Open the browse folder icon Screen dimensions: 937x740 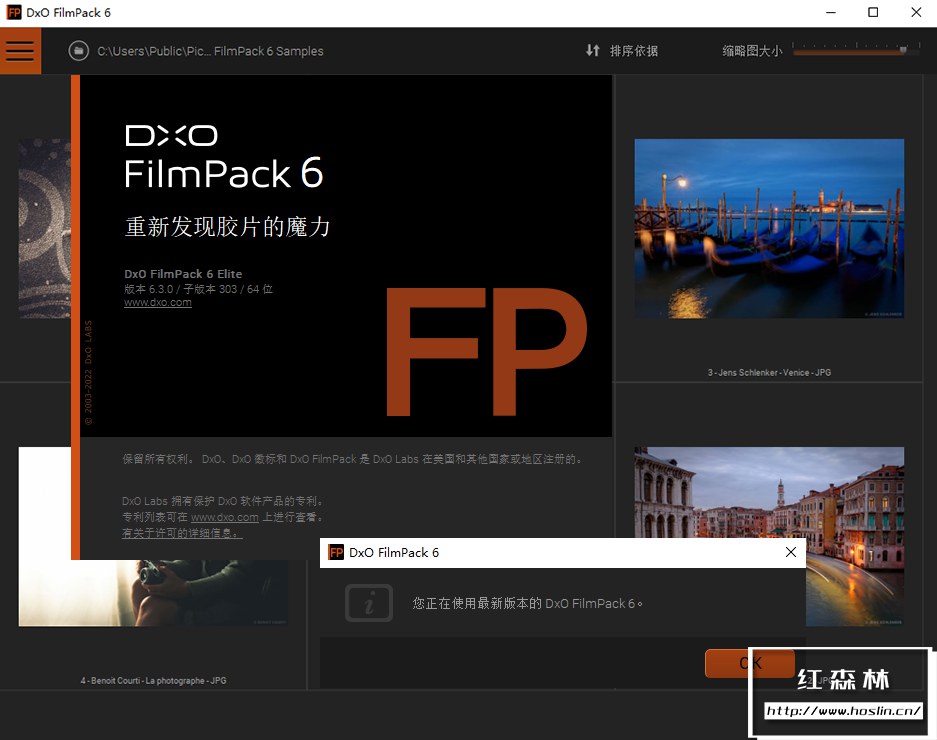click(78, 51)
